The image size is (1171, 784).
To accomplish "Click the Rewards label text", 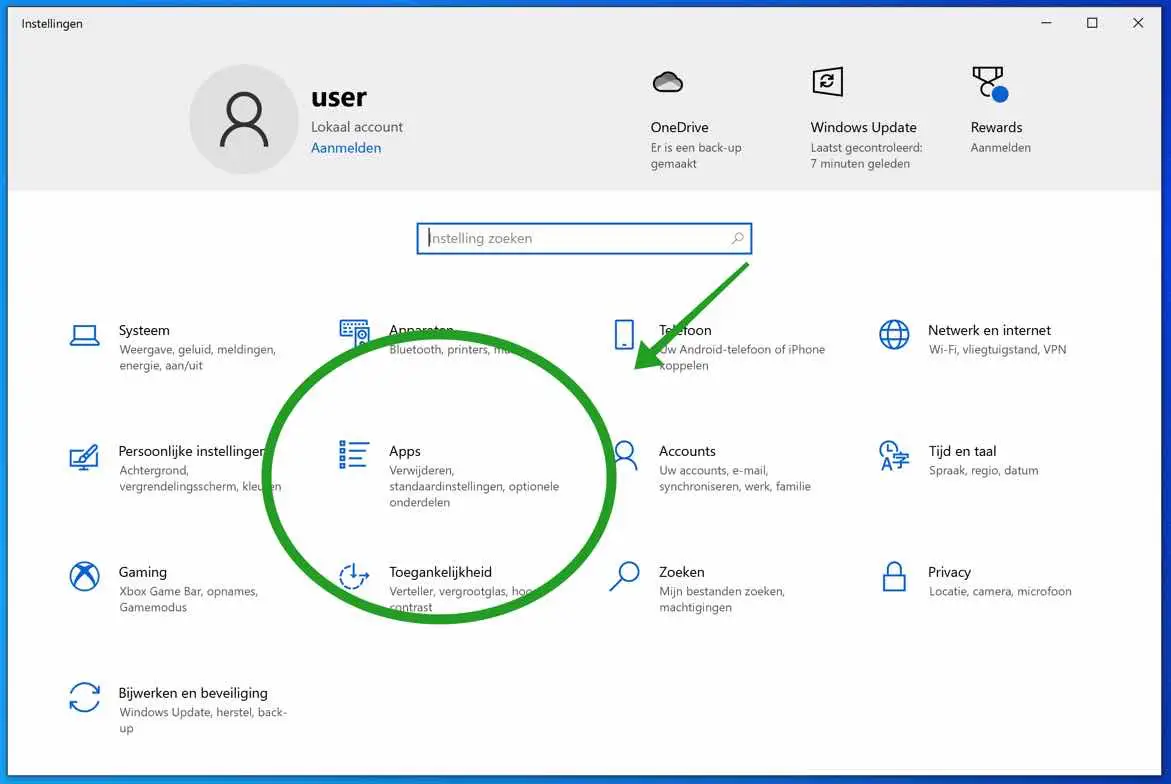I will (996, 127).
